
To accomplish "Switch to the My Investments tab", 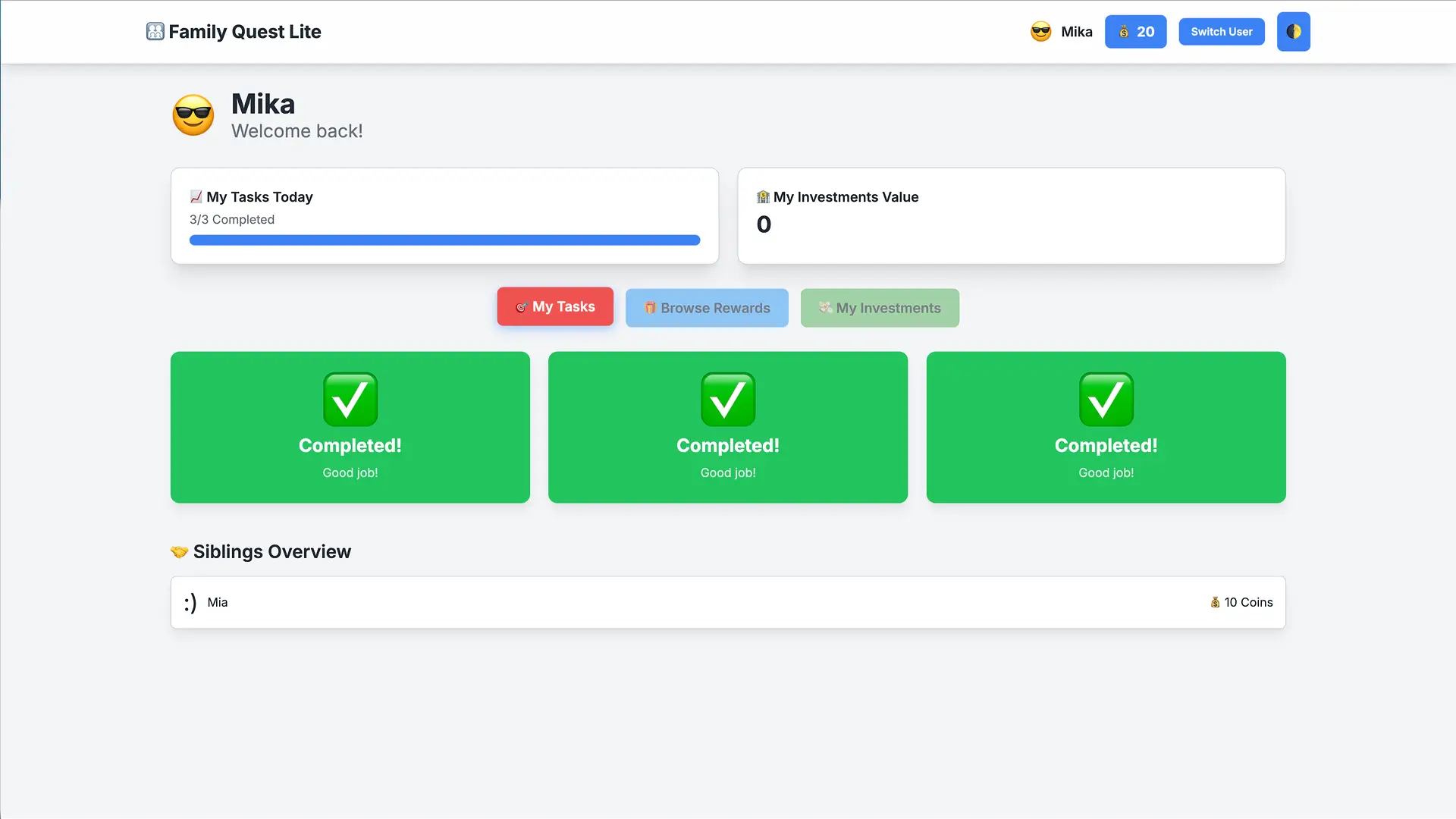I will point(880,308).
